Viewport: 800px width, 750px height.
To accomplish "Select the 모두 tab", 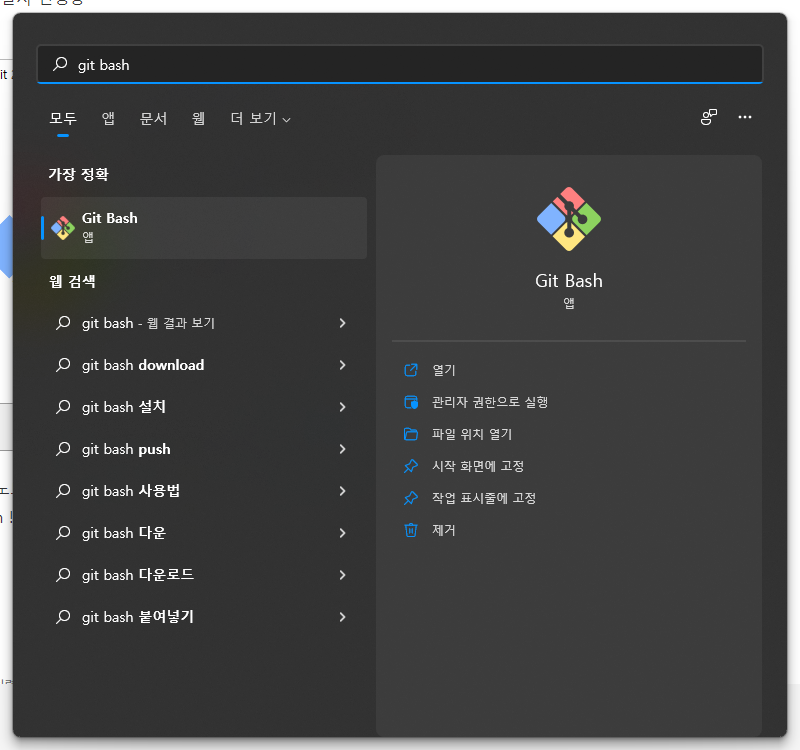I will click(63, 118).
